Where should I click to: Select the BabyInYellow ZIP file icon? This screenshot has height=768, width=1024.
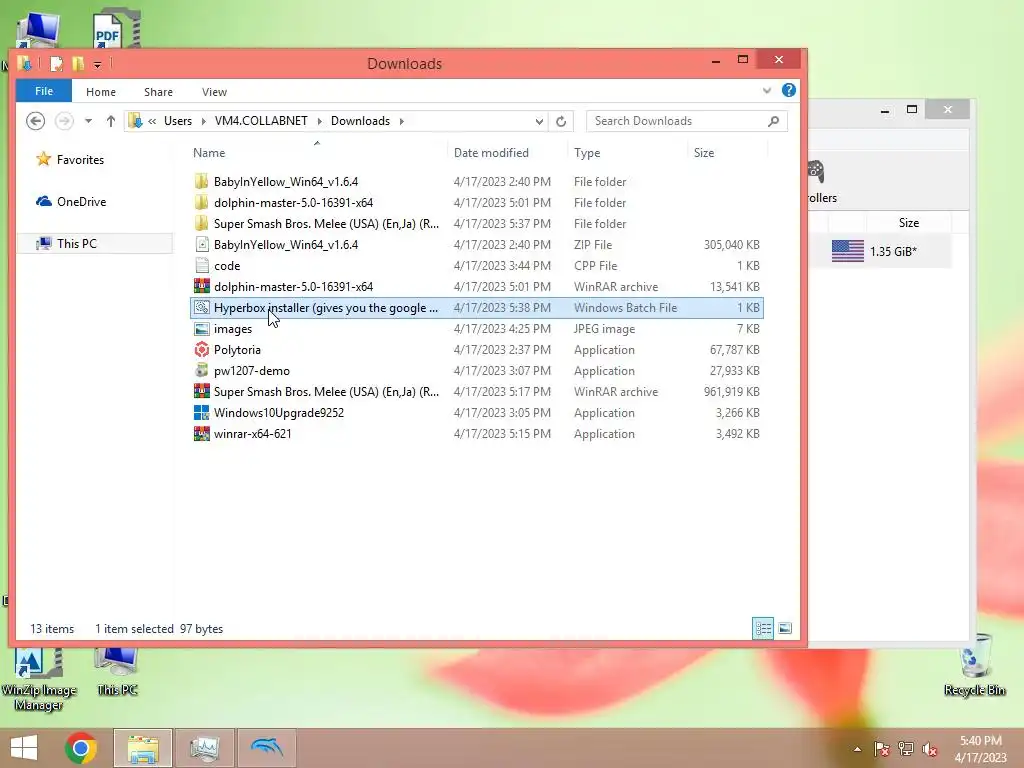click(x=202, y=244)
